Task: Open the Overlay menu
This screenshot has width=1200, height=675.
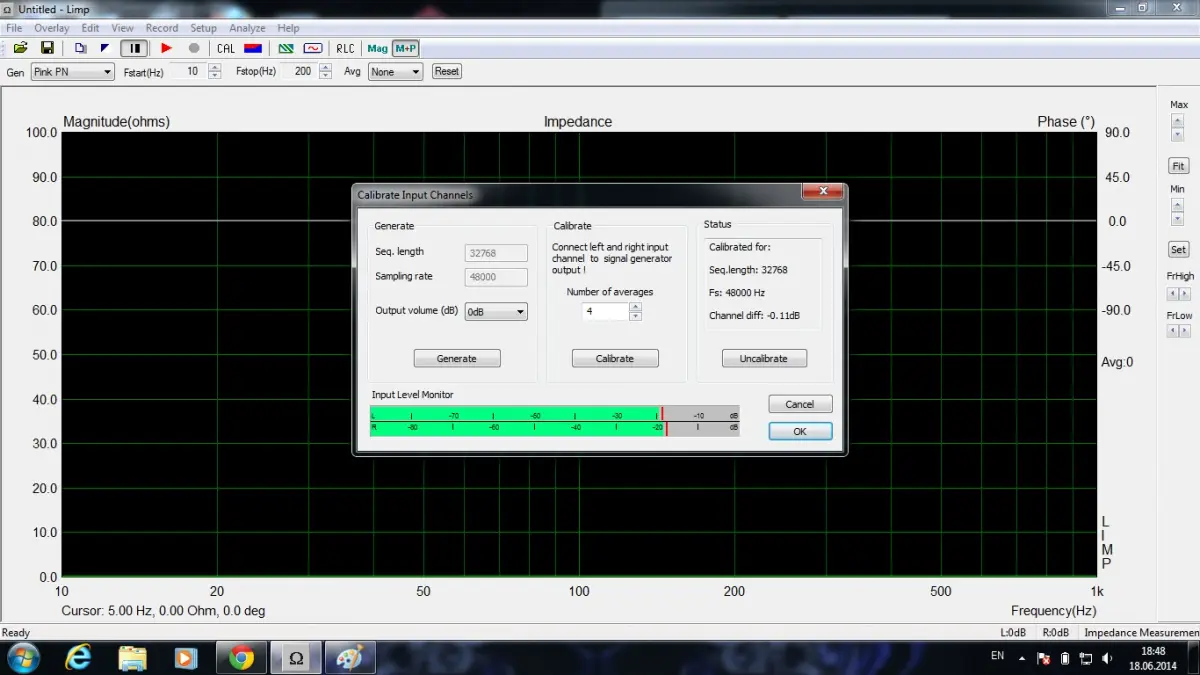Action: coord(52,28)
